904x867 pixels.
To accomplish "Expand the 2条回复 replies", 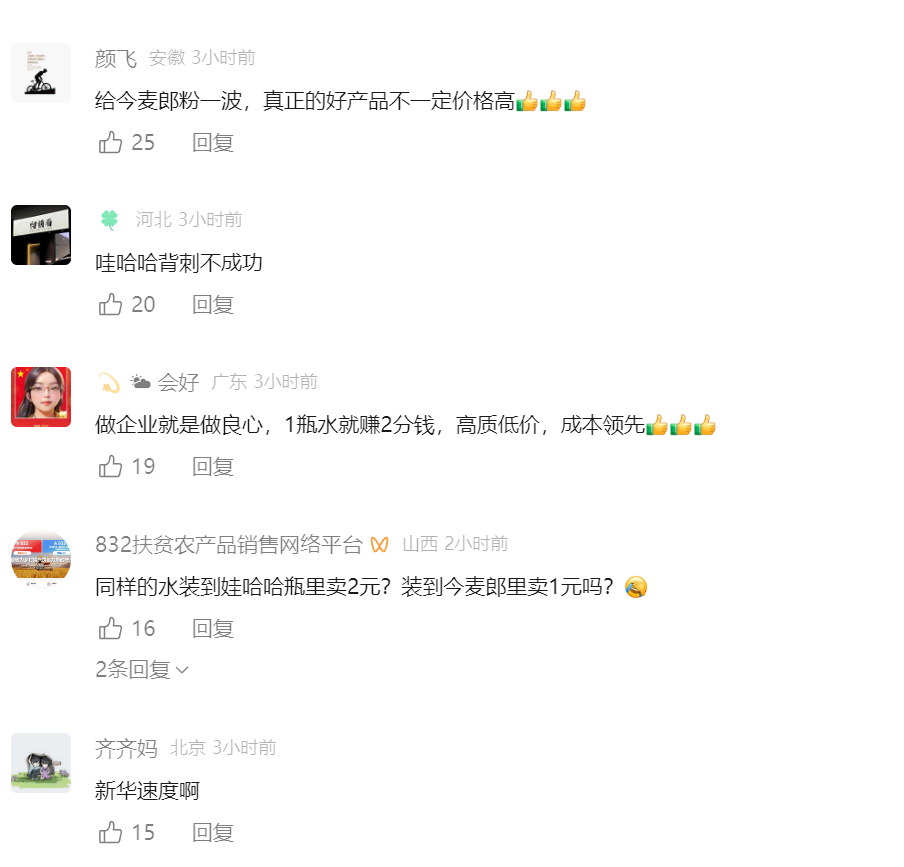I will [x=142, y=669].
